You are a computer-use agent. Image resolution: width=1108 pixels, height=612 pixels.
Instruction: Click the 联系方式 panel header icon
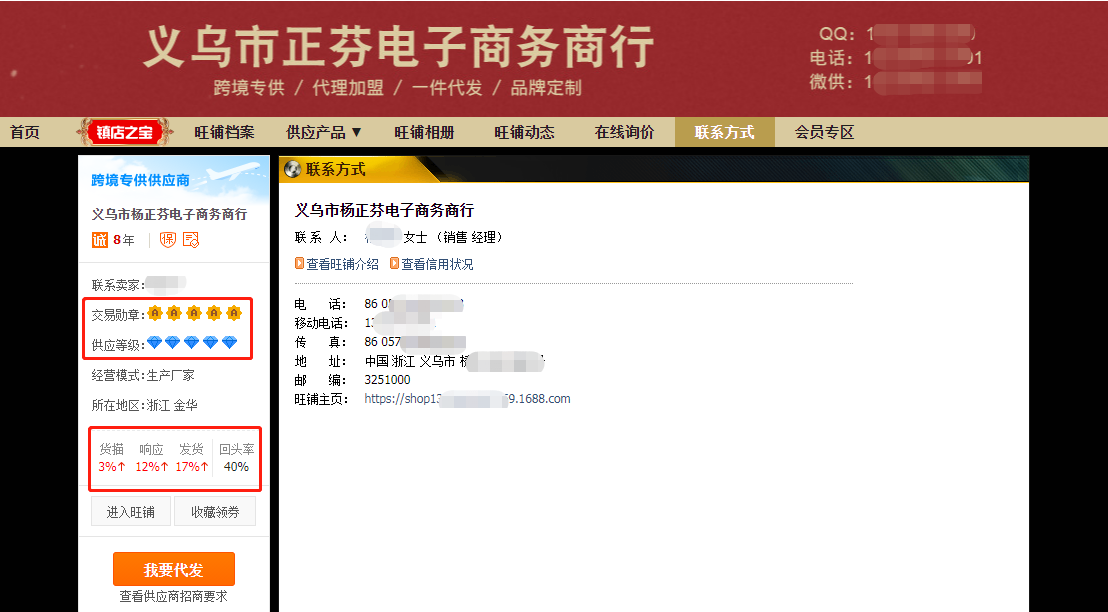(x=293, y=169)
